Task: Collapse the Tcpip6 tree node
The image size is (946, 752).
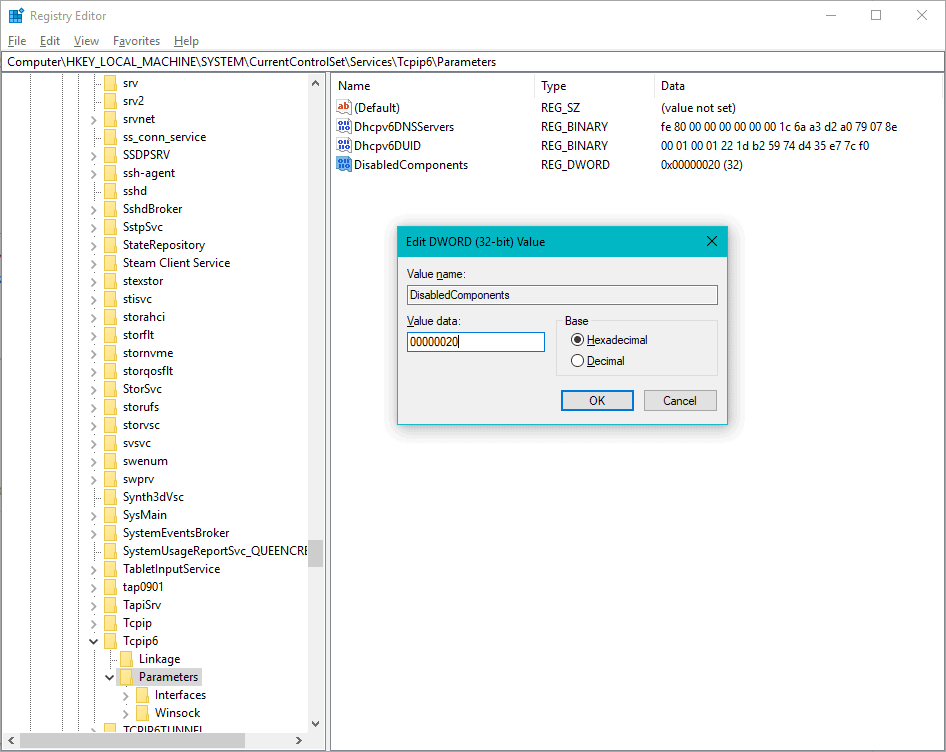Action: pyautogui.click(x=94, y=641)
